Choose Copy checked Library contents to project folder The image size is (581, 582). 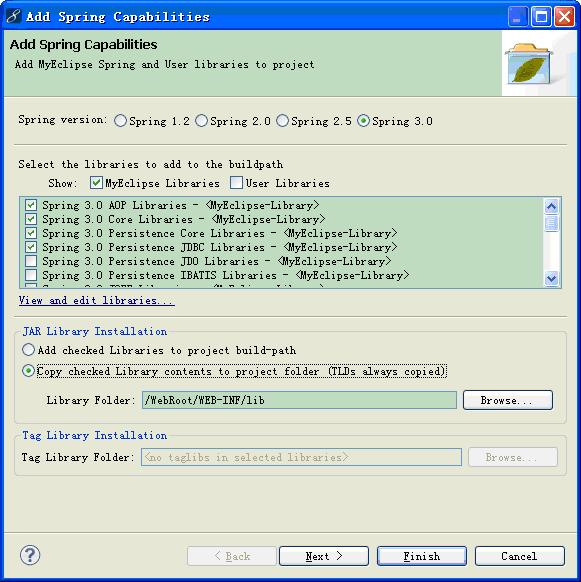tap(28, 371)
